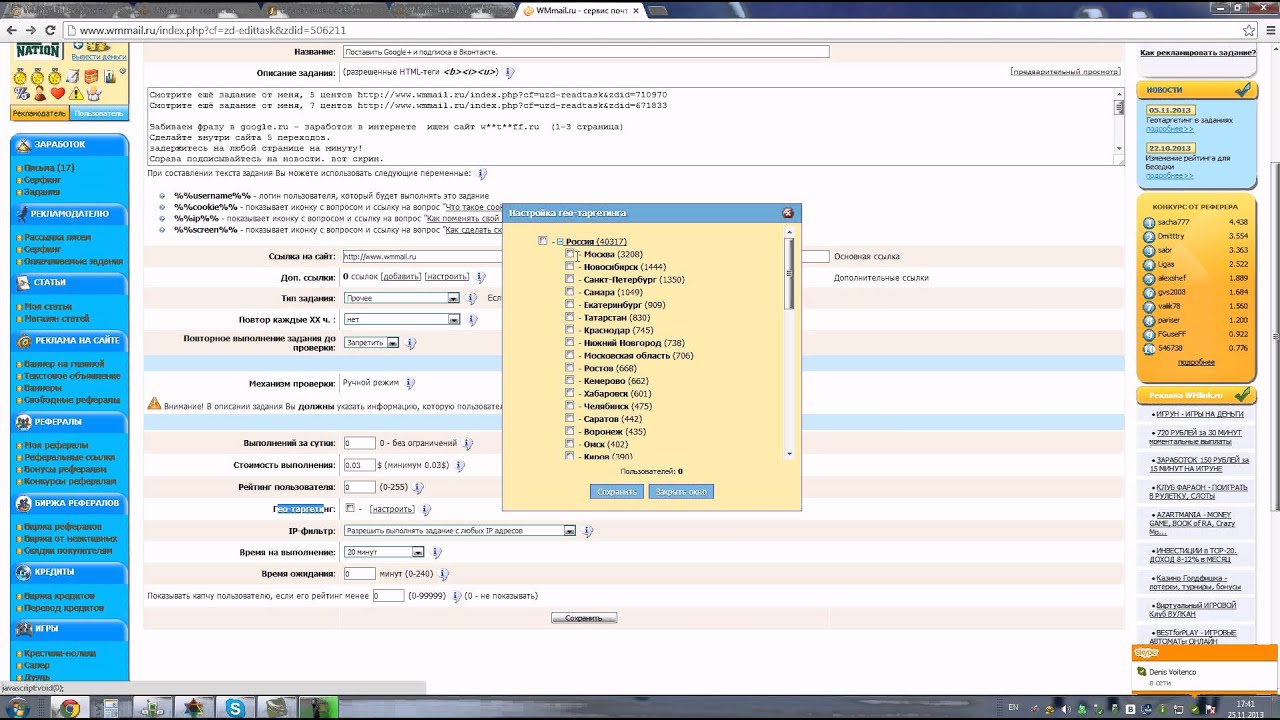Click the percent icon in sidebar toolbar
1280x720 pixels.
point(21,94)
